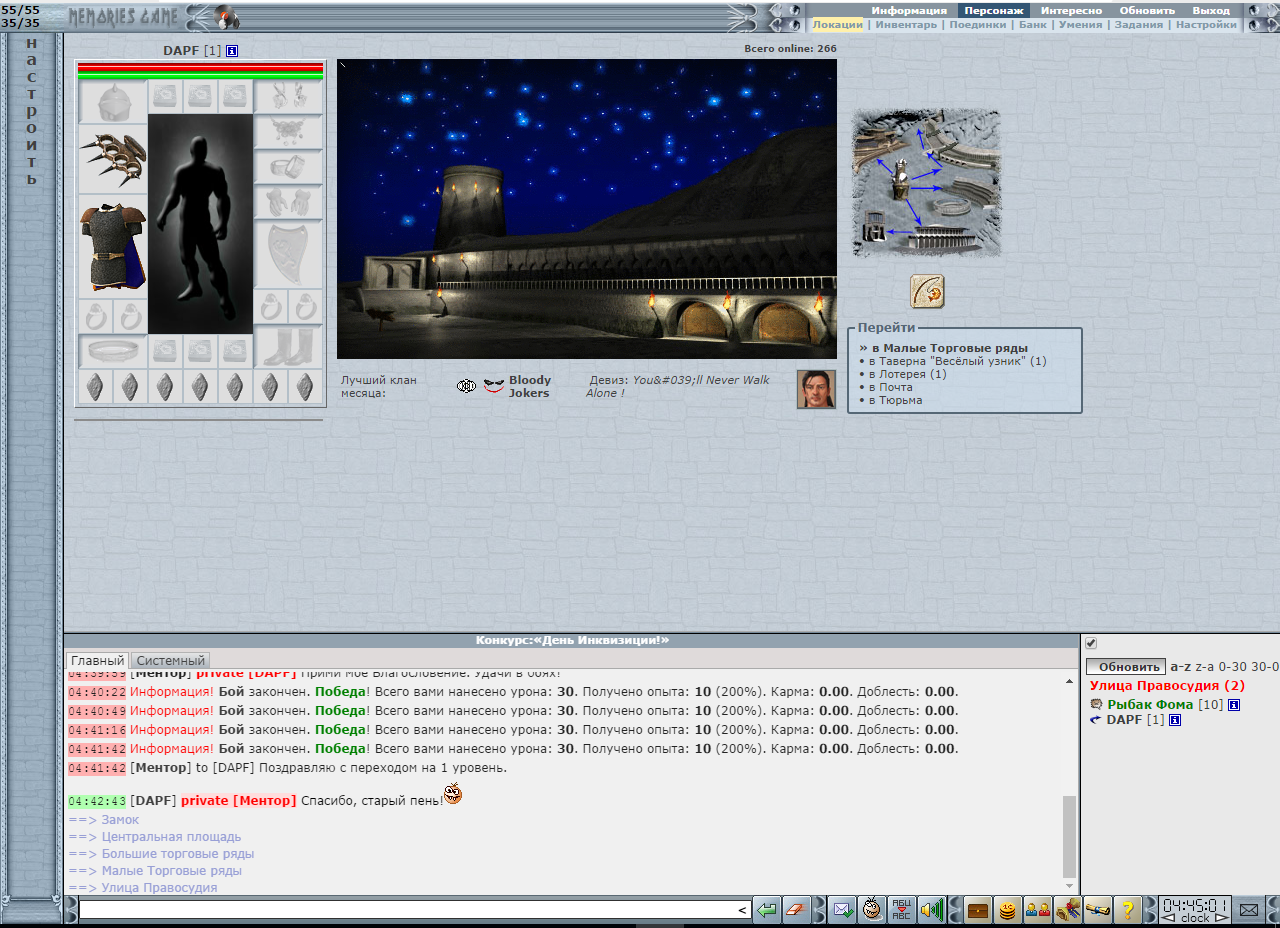
Task: Click the eraser icon to clear chat
Action: [x=796, y=910]
